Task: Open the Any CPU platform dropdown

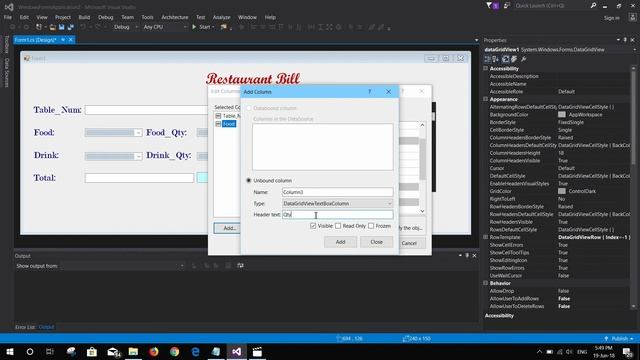Action: point(165,27)
